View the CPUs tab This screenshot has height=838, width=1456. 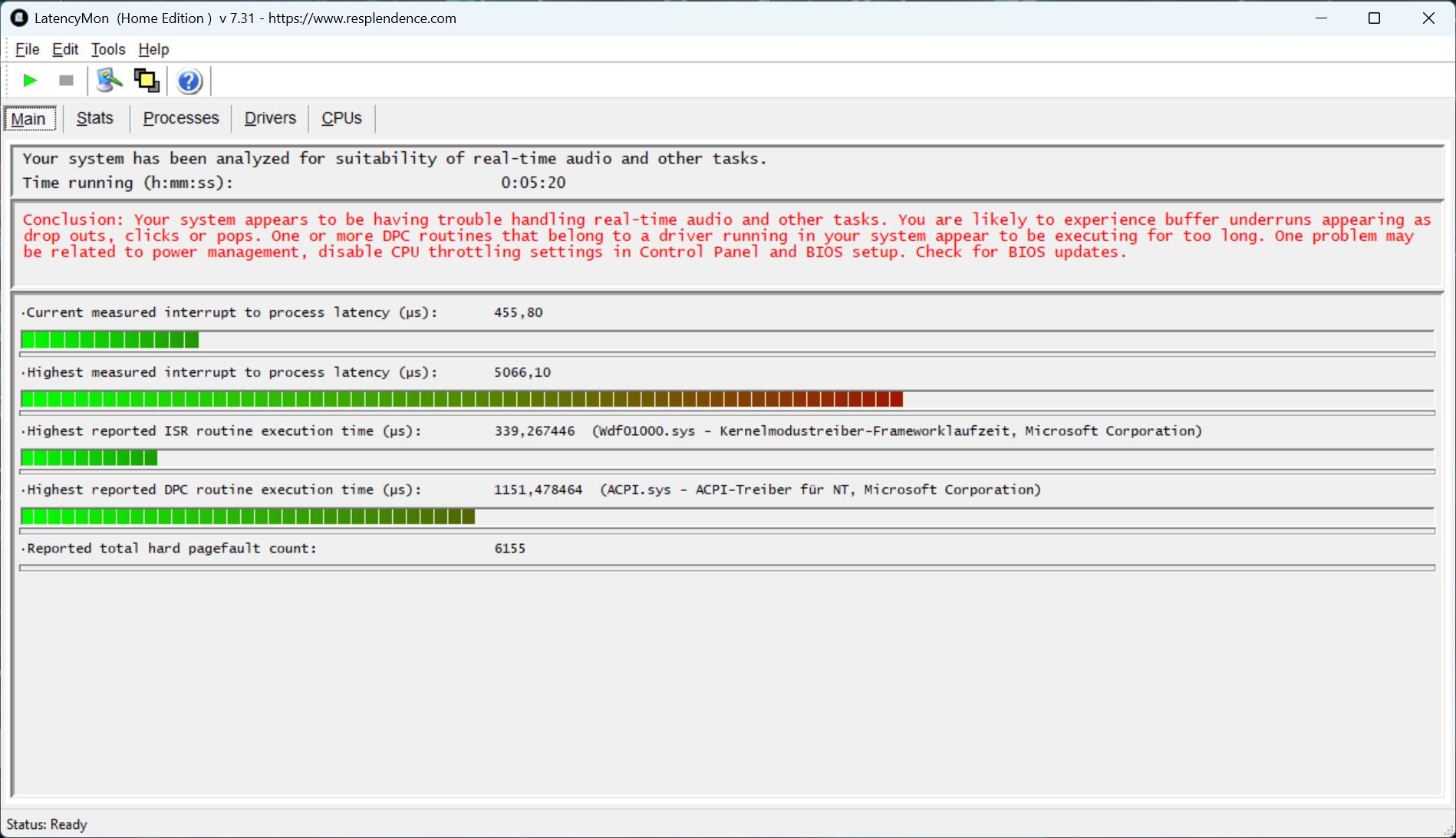tap(341, 118)
